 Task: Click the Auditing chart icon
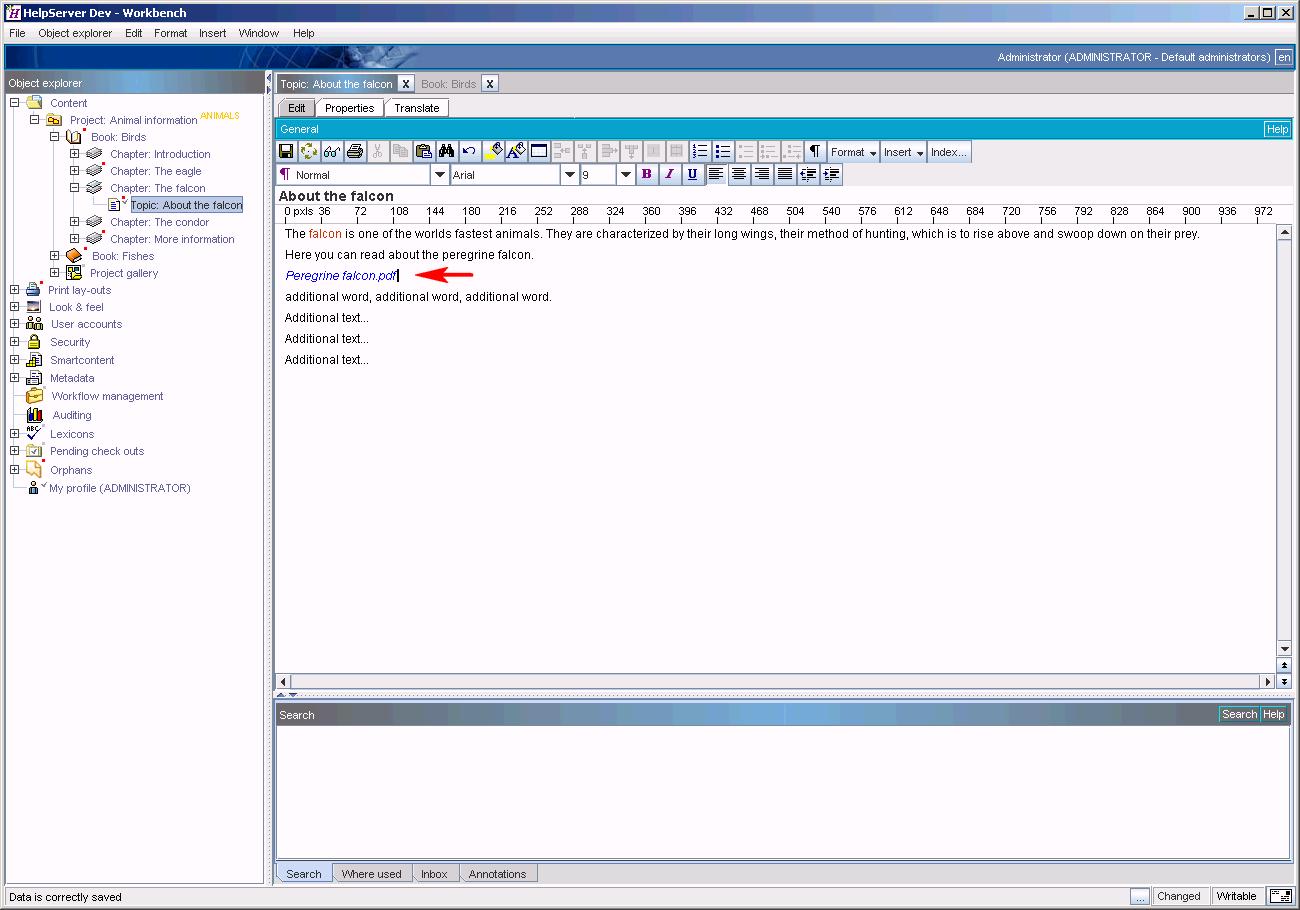pyautogui.click(x=35, y=415)
